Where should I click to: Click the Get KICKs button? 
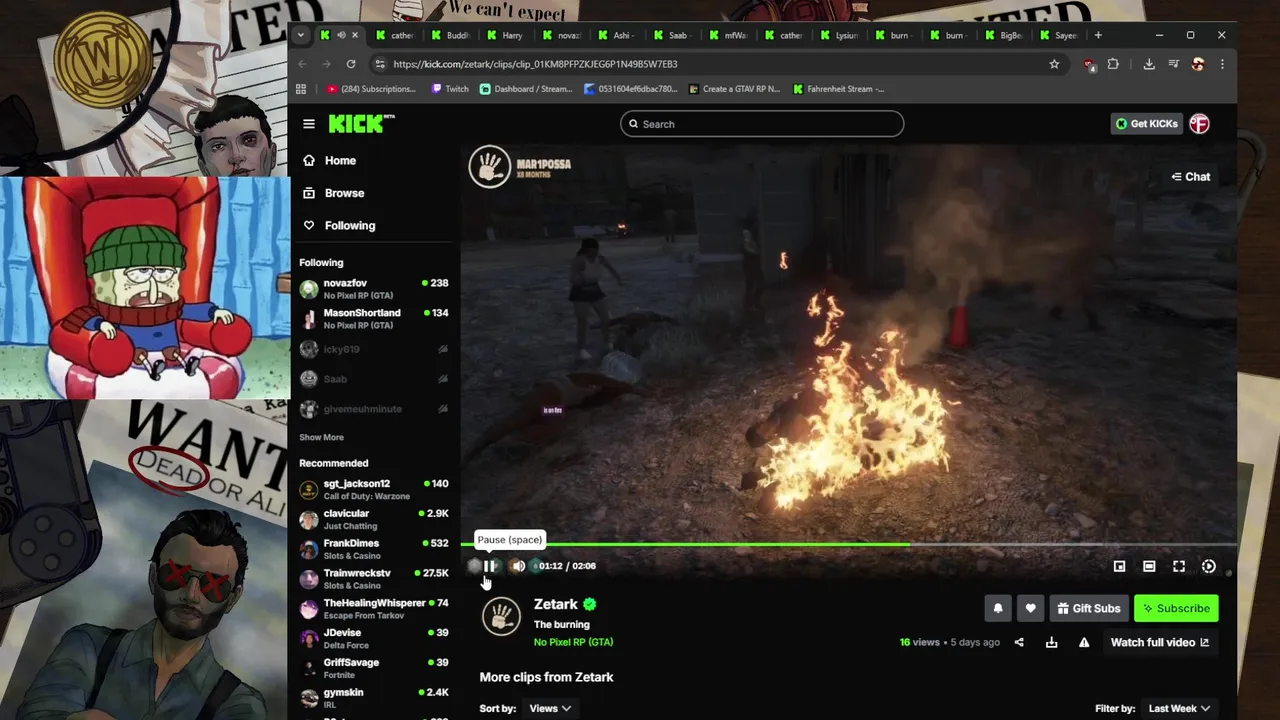1146,124
